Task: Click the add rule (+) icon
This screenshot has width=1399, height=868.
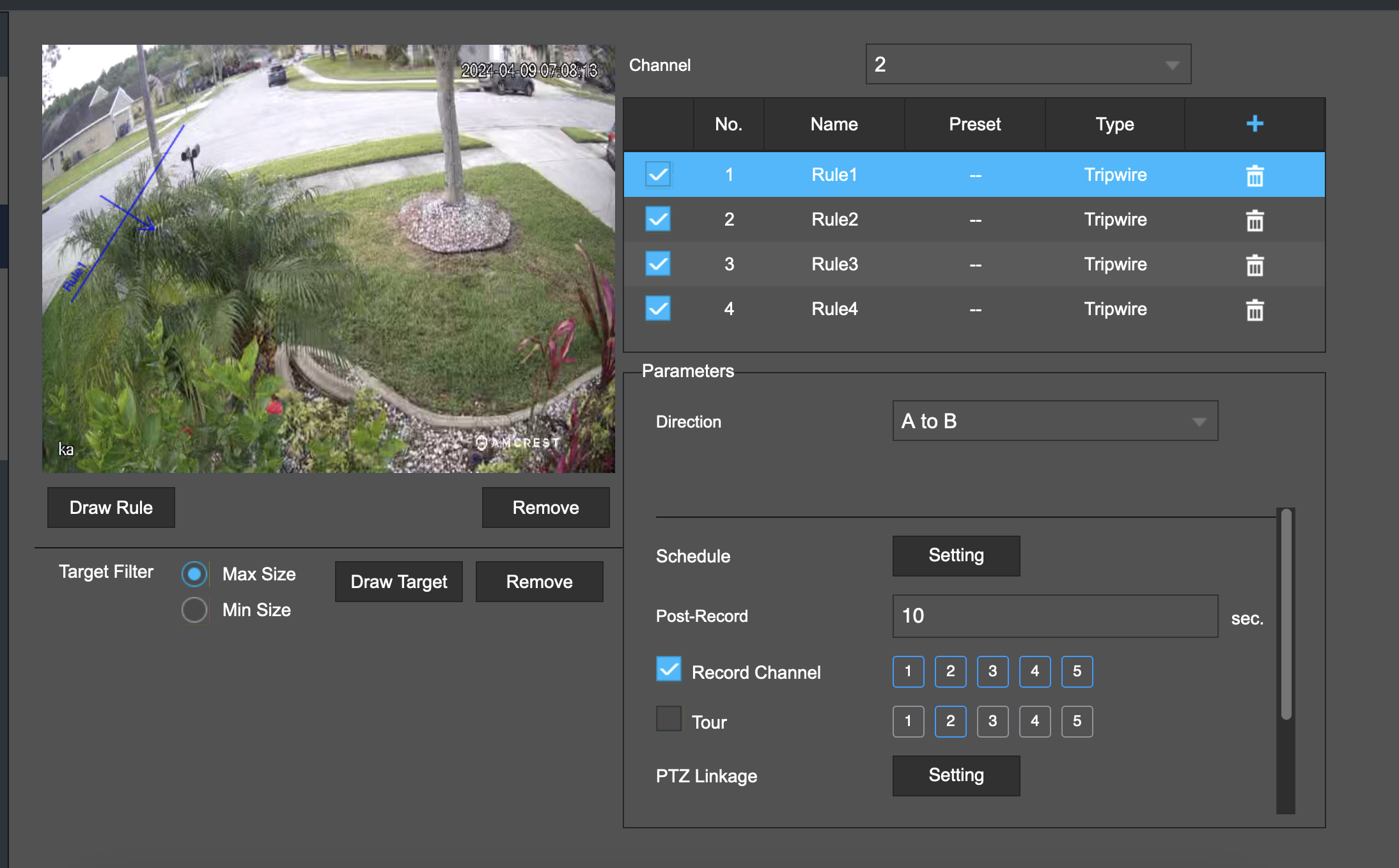Action: pos(1255,123)
